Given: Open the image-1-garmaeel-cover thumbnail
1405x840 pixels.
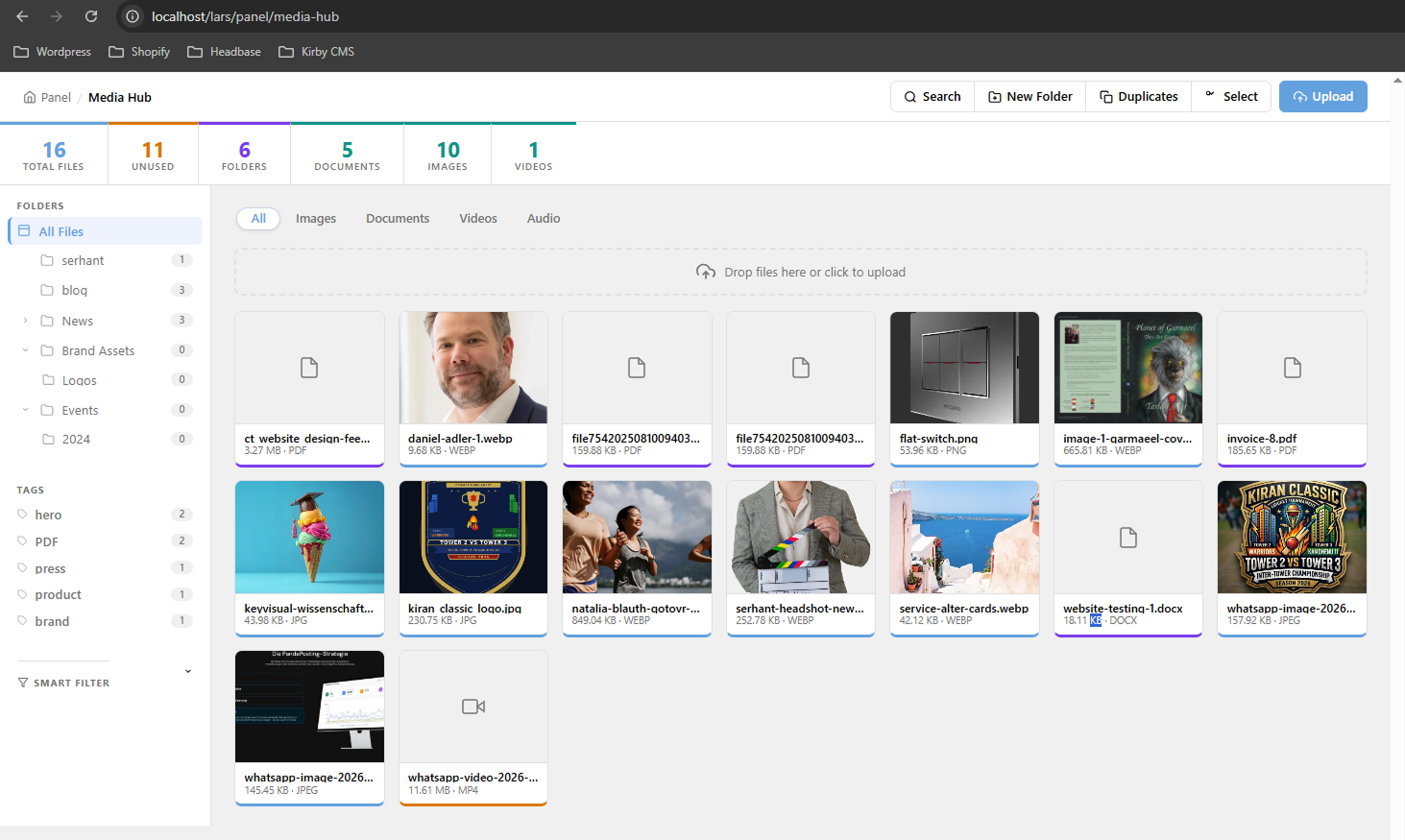Looking at the screenshot, I should (x=1128, y=368).
